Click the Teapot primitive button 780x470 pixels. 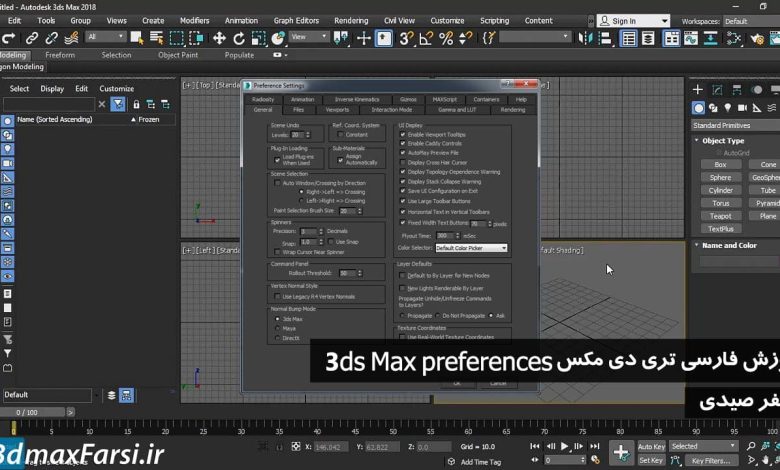(x=720, y=216)
